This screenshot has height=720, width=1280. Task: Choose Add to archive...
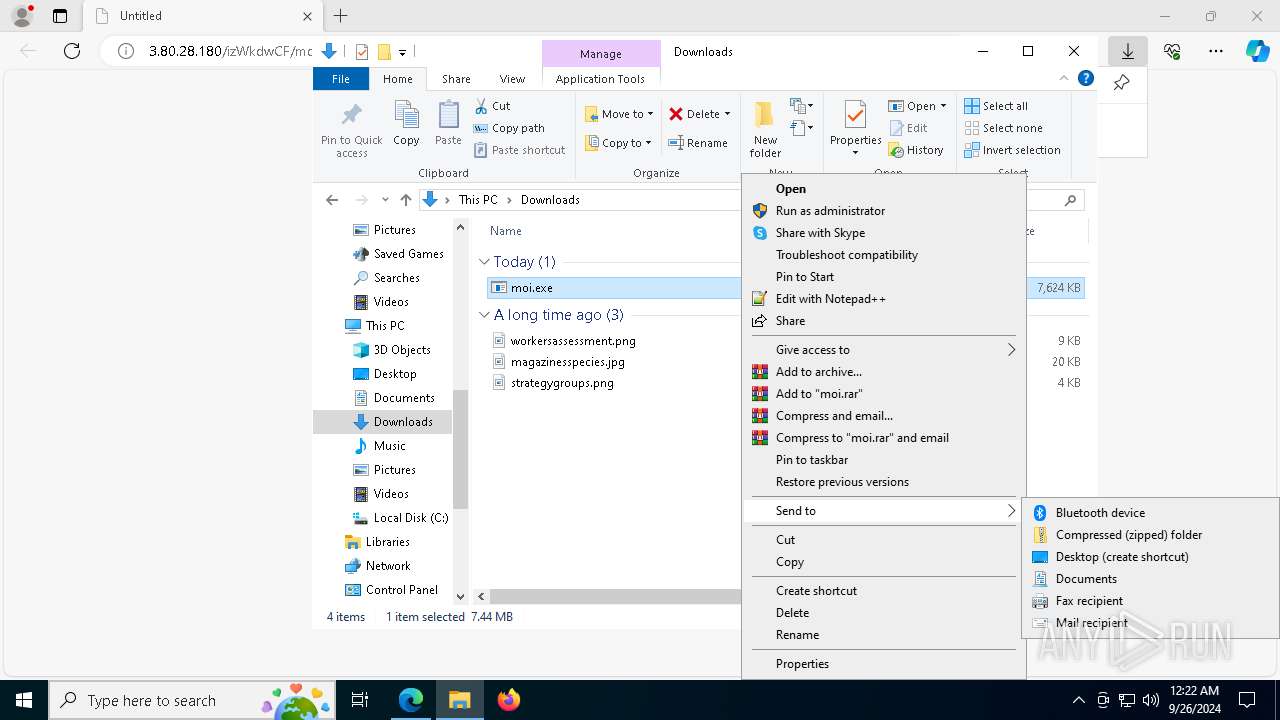818,372
